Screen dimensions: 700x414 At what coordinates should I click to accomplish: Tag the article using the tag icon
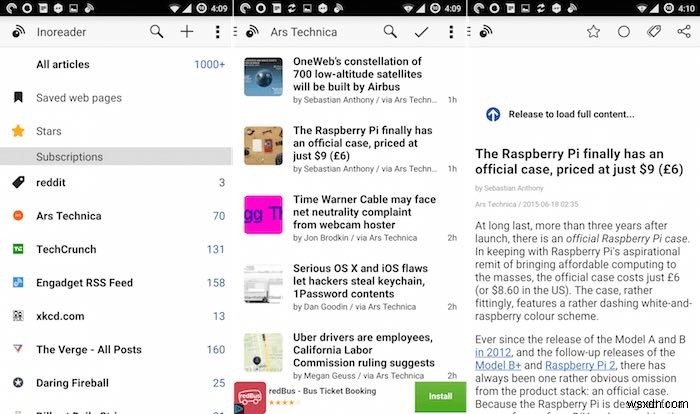pos(654,31)
